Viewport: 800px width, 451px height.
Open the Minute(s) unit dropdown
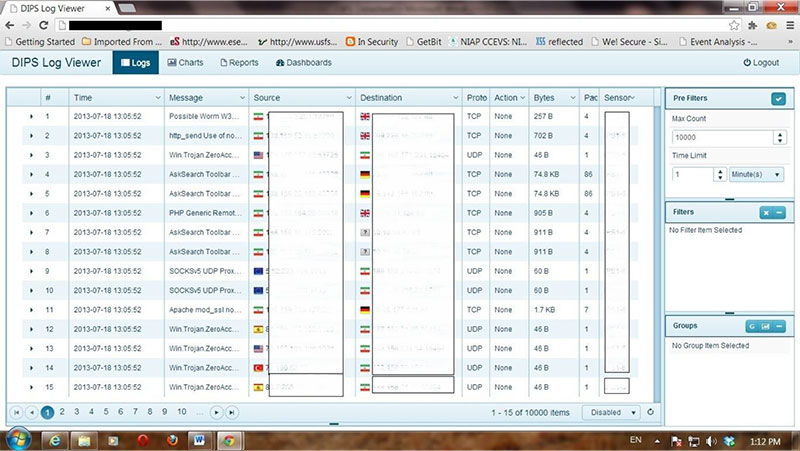(x=756, y=174)
